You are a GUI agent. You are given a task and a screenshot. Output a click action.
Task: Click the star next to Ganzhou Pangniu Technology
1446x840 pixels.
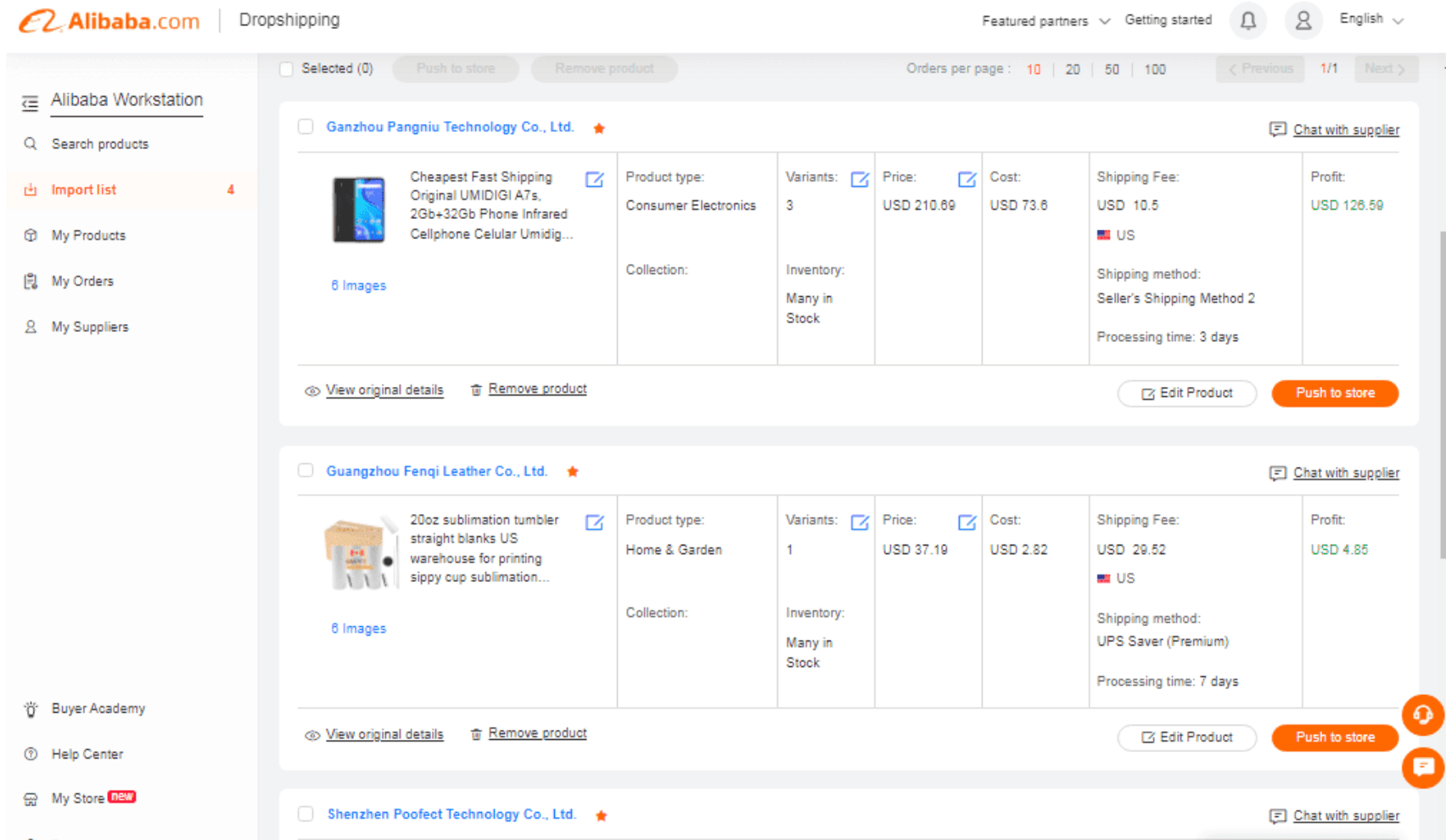tap(599, 128)
